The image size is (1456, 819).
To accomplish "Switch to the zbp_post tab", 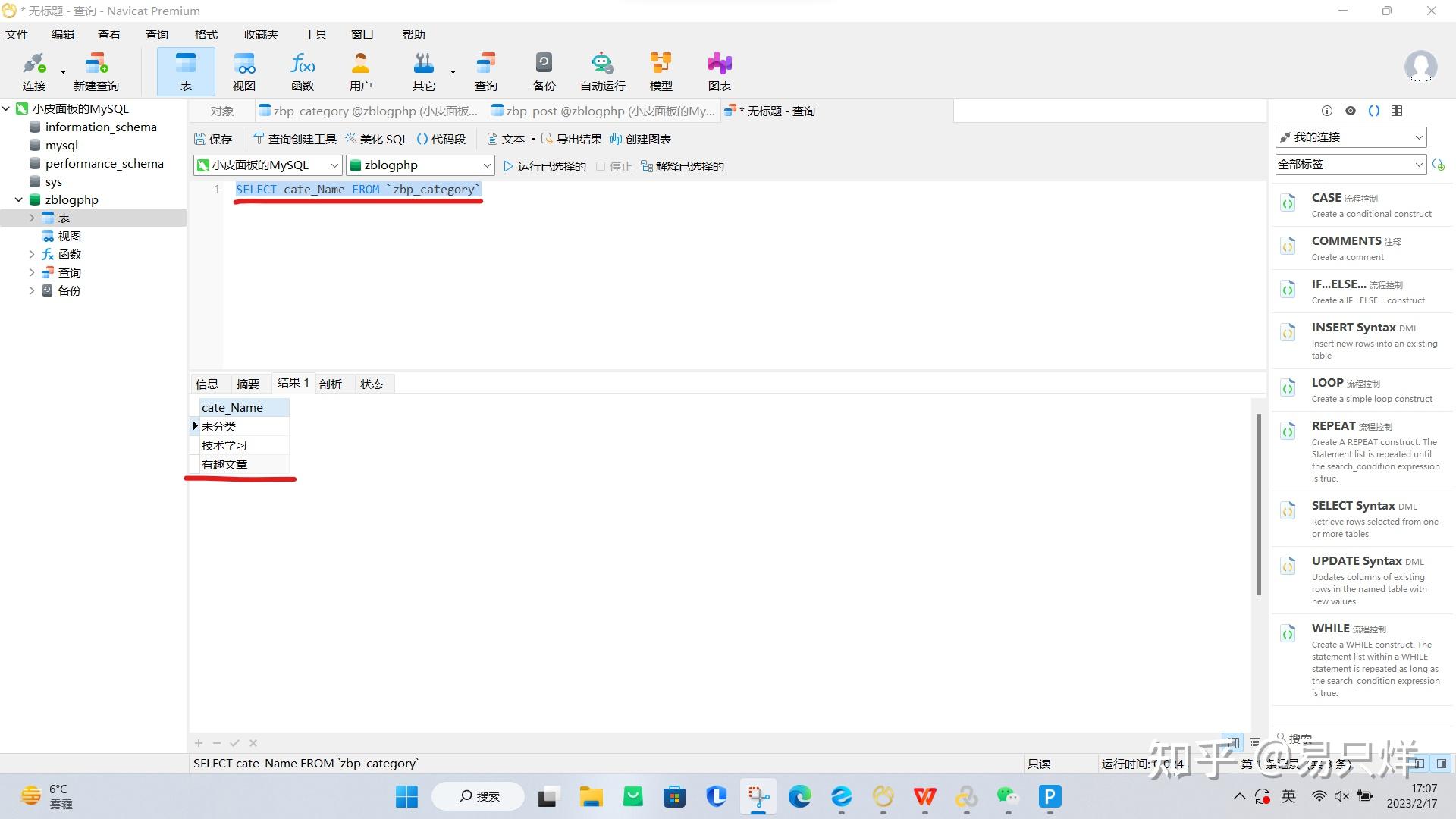I will (x=603, y=111).
